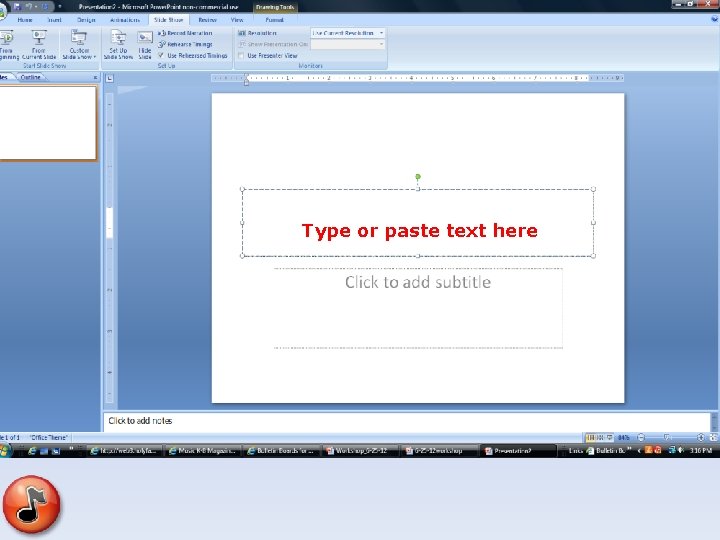
Task: Click Save in Quick Access Toolbar
Action: pos(17,6)
